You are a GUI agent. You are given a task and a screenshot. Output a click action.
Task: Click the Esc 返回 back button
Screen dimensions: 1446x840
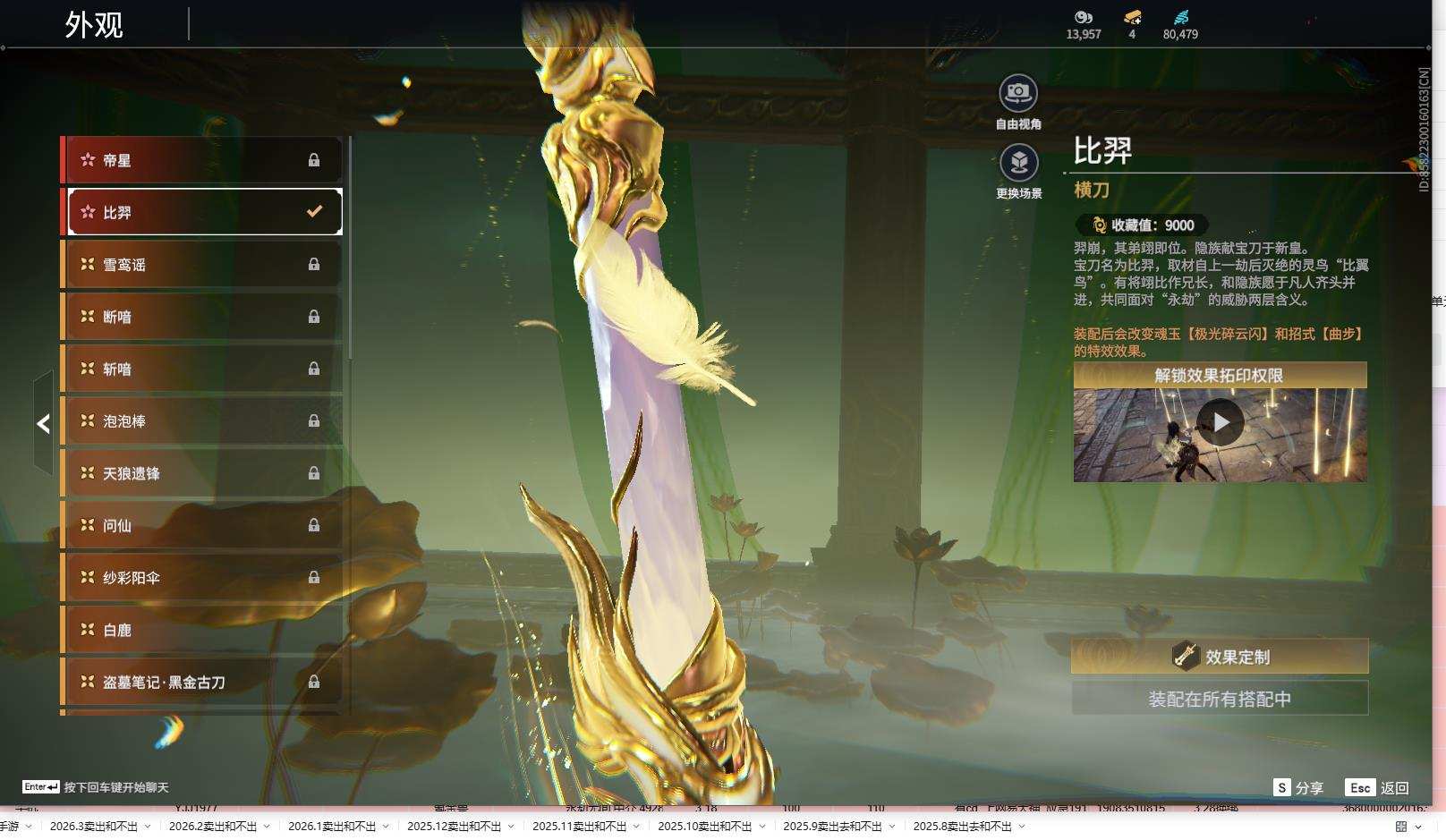coord(1377,787)
